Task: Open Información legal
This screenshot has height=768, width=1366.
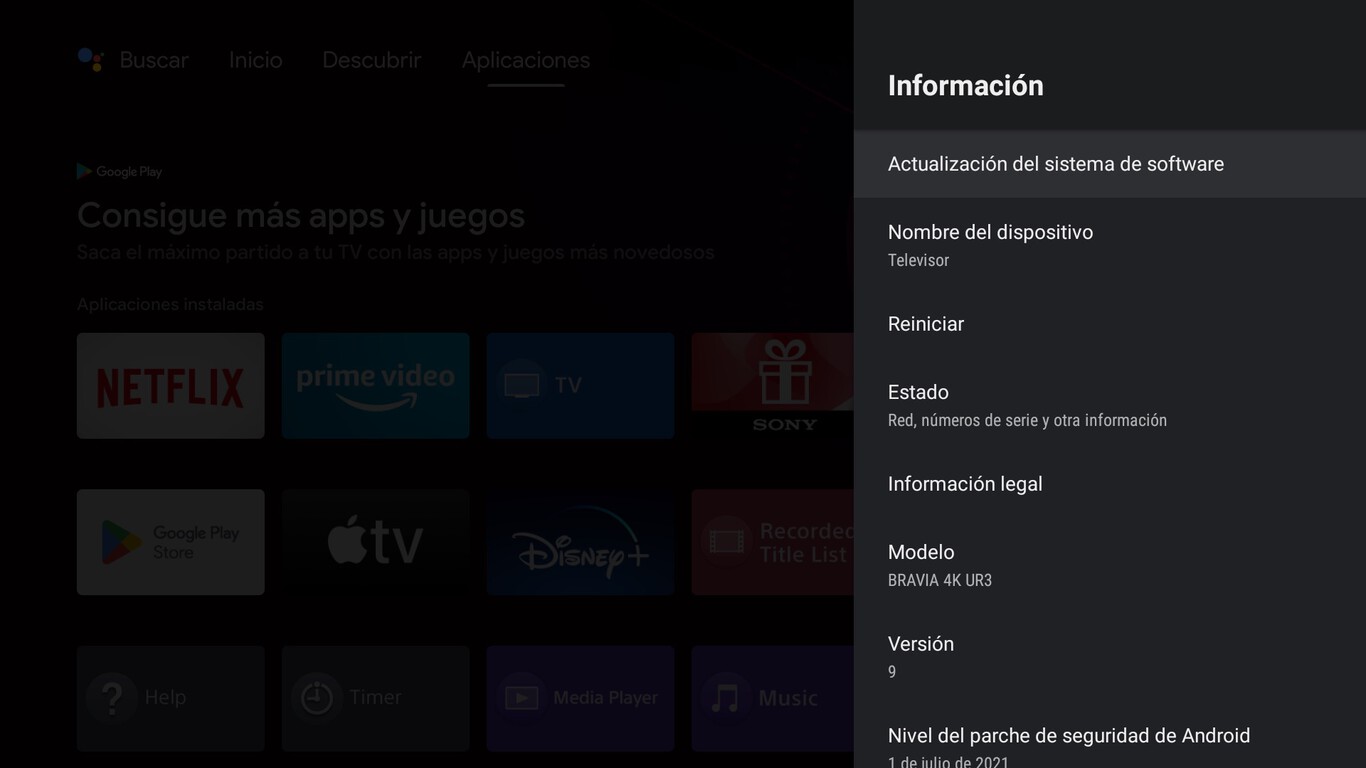Action: (x=965, y=483)
